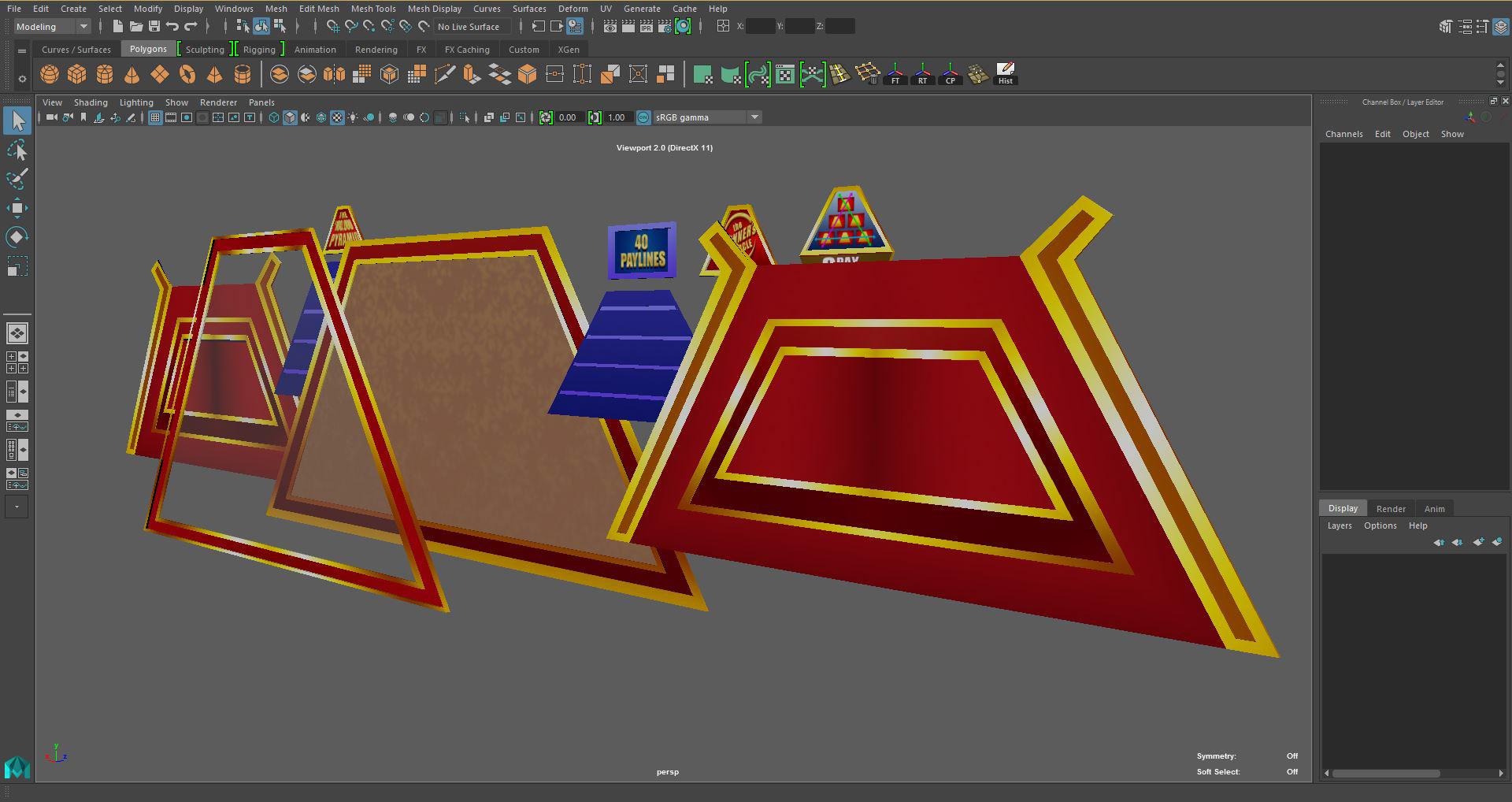
Task: Click the shelf scroll down arrow
Action: (x=1500, y=82)
